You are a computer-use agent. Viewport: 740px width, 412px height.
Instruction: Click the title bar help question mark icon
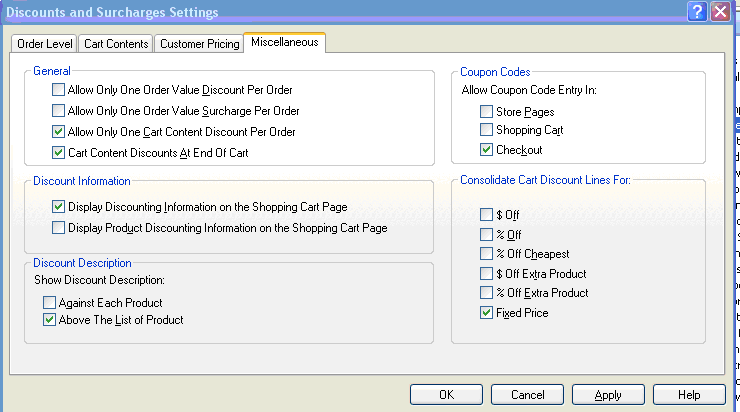(x=698, y=12)
